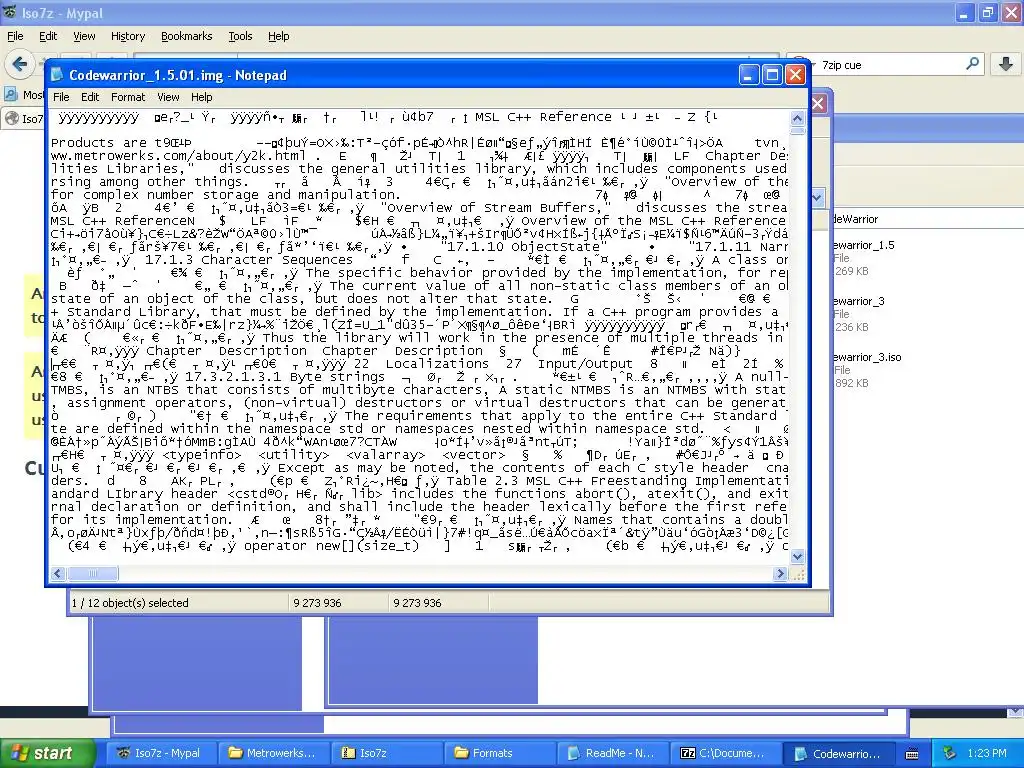1024x768 pixels.
Task: Open the Windows Start menu
Action: point(47,753)
